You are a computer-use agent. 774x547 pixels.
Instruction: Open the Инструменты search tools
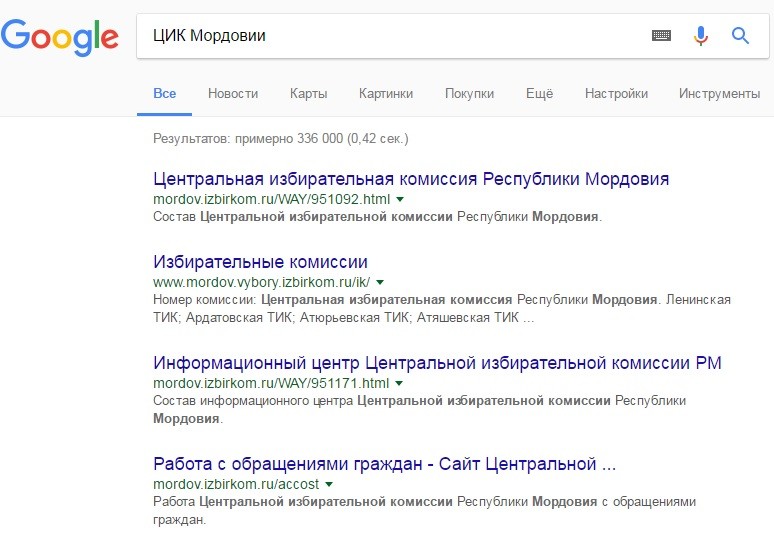(x=719, y=93)
